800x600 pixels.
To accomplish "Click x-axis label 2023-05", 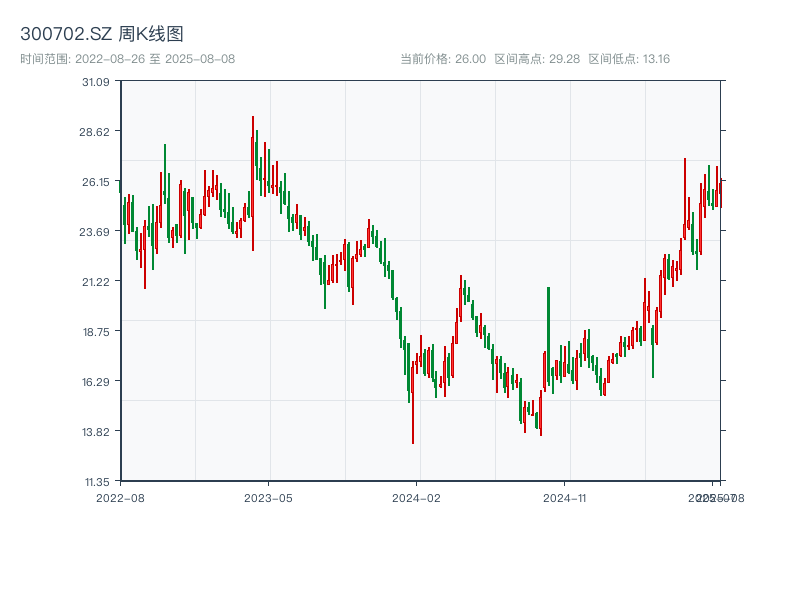I will pyautogui.click(x=268, y=498).
